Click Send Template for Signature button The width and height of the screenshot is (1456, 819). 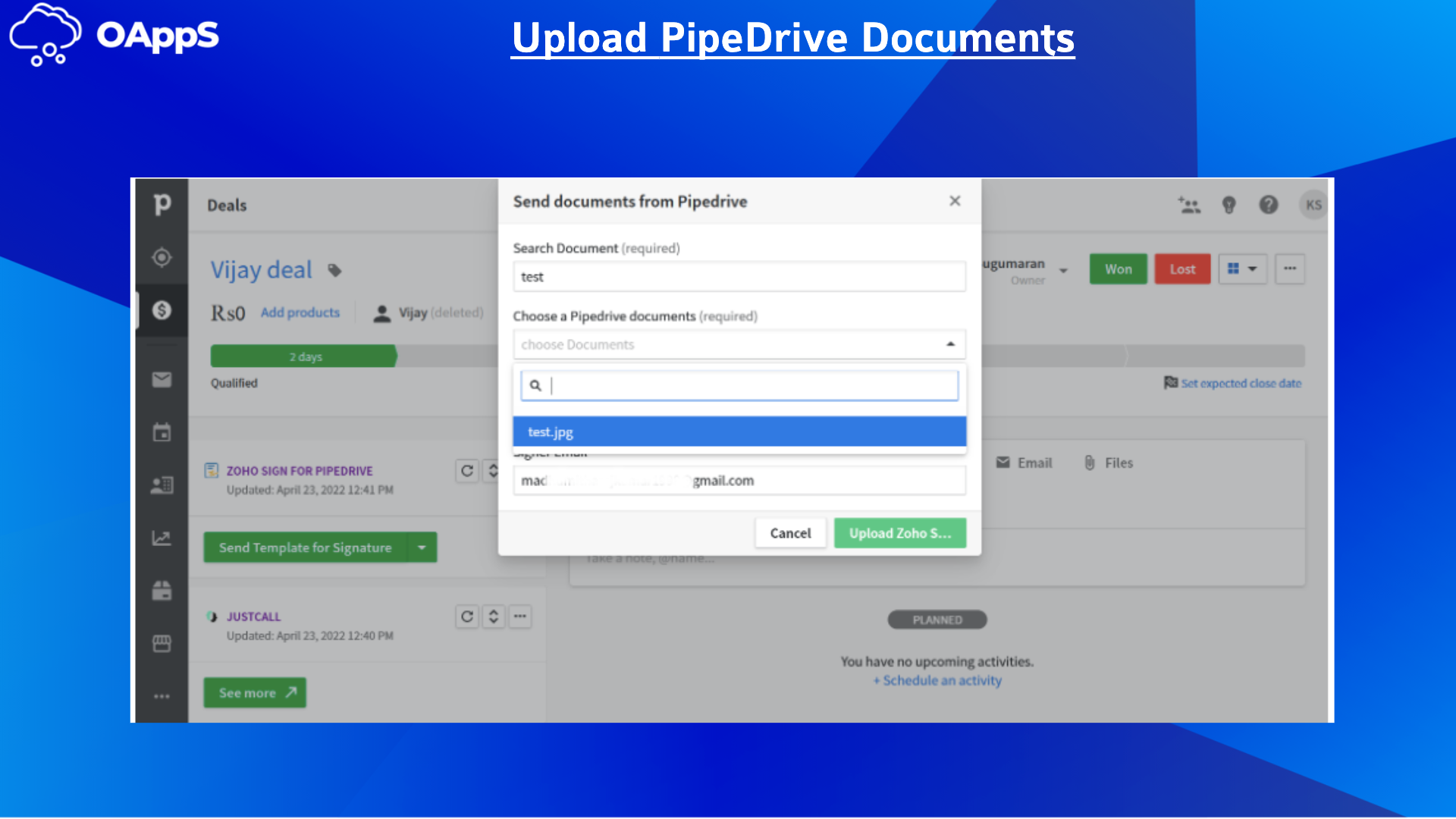coord(306,548)
